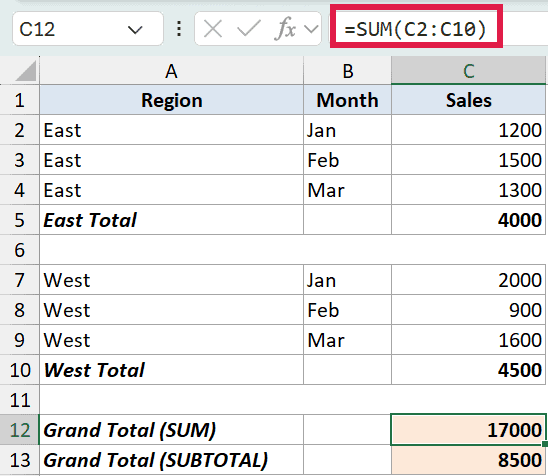548x476 pixels.
Task: Open the Insert Function fx icon
Action: coord(285,29)
